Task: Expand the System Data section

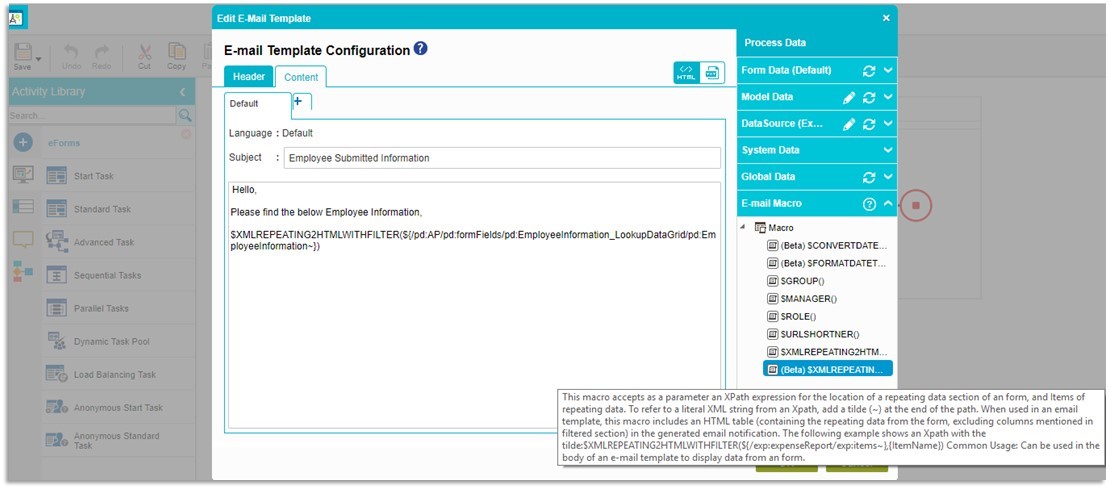Action: [888, 150]
